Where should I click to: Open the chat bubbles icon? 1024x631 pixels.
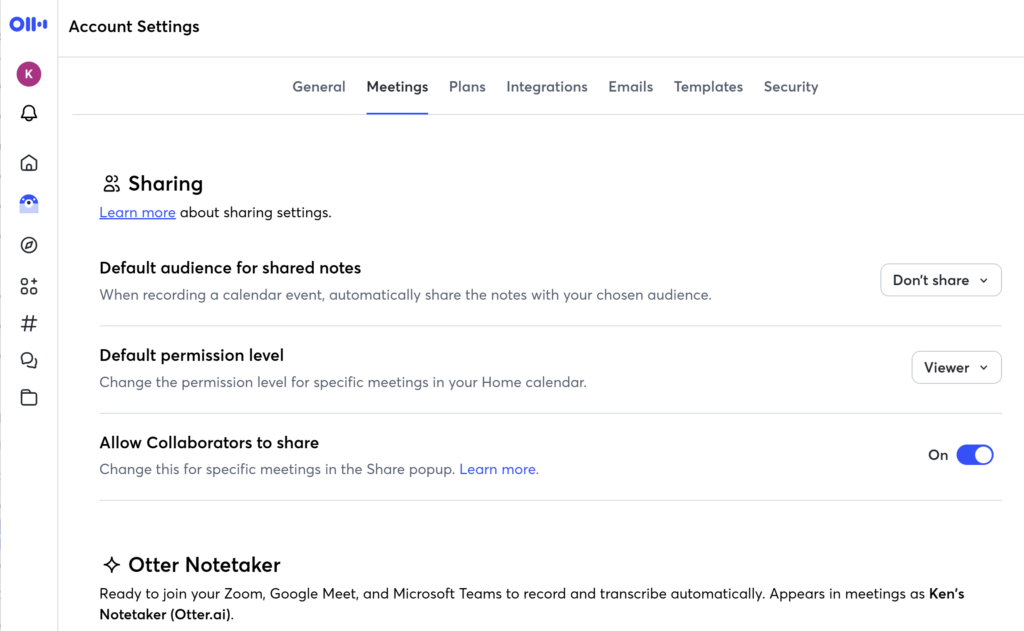coord(29,361)
